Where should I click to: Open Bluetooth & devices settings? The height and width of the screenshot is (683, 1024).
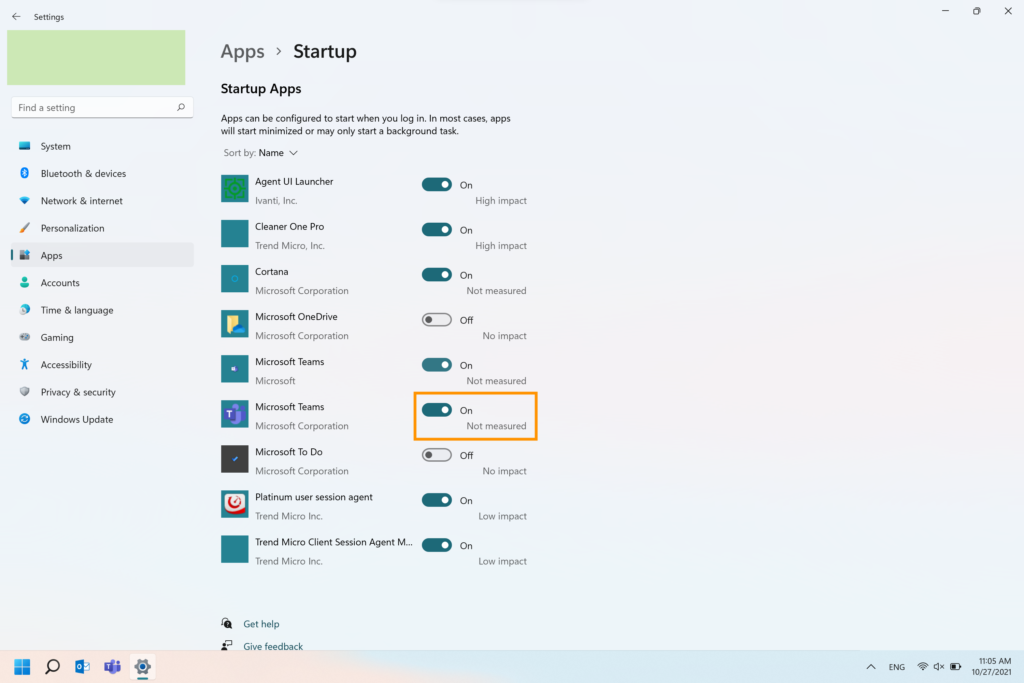point(83,173)
